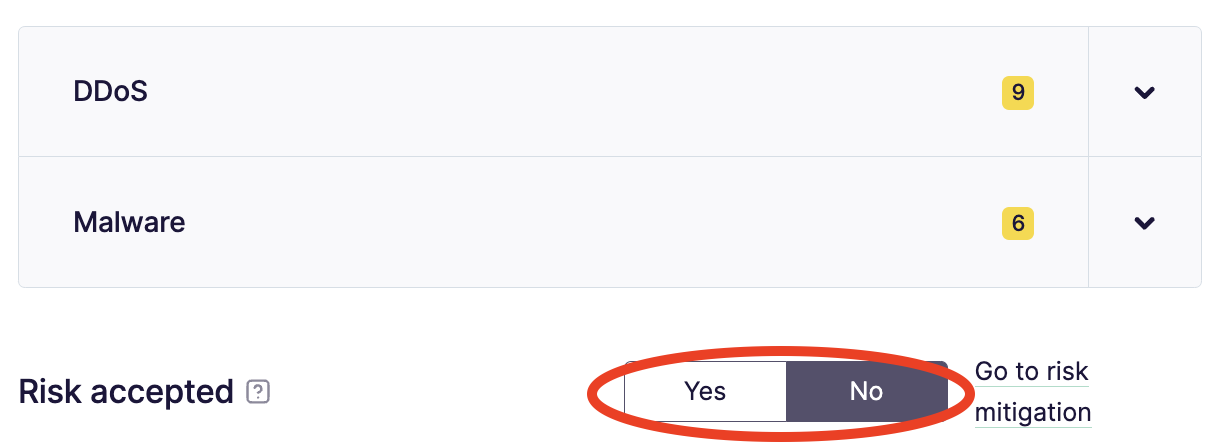This screenshot has width=1226, height=446.
Task: Click the yellow Malware count badge
Action: pos(1018,222)
